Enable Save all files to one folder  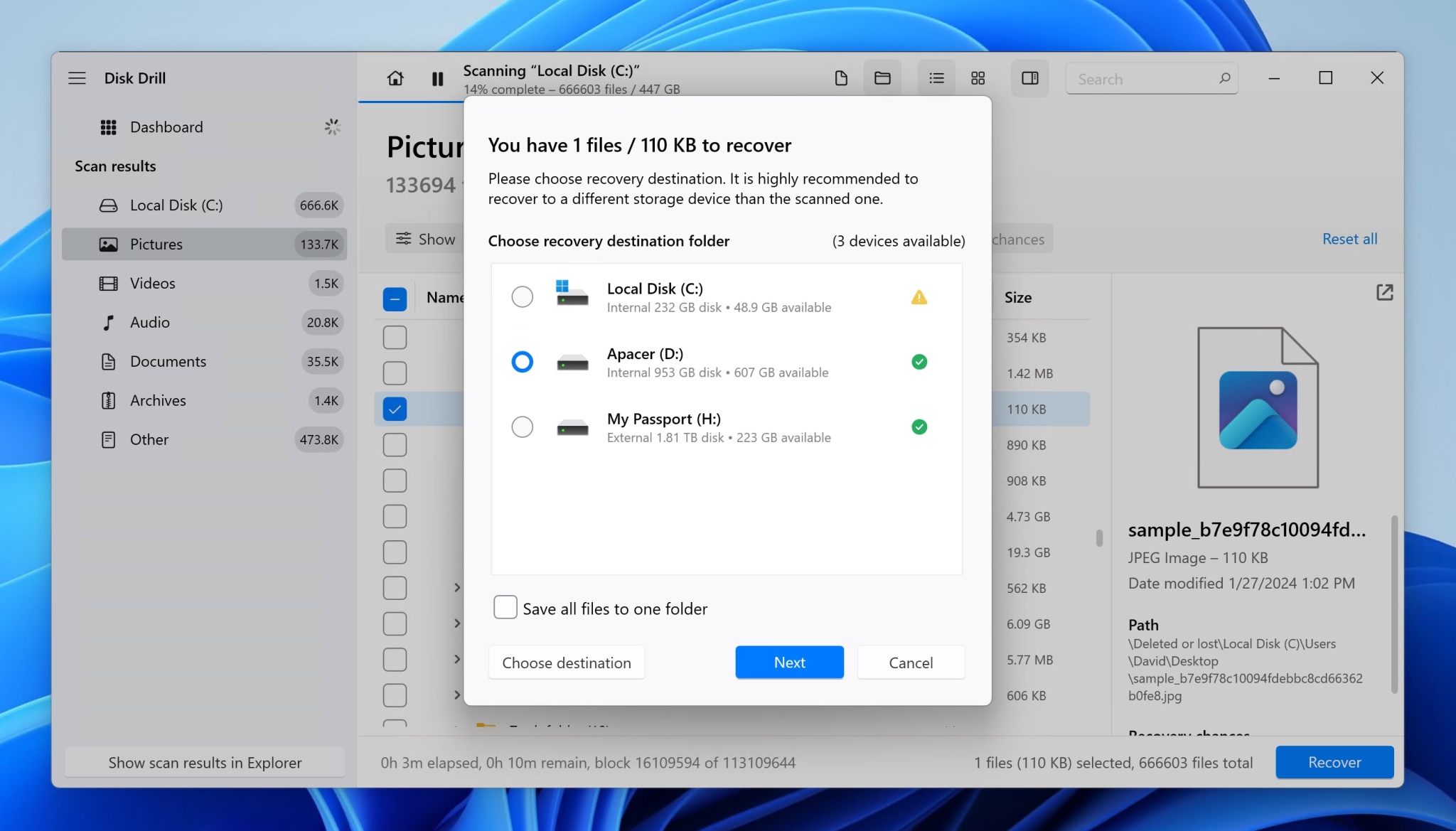[505, 607]
